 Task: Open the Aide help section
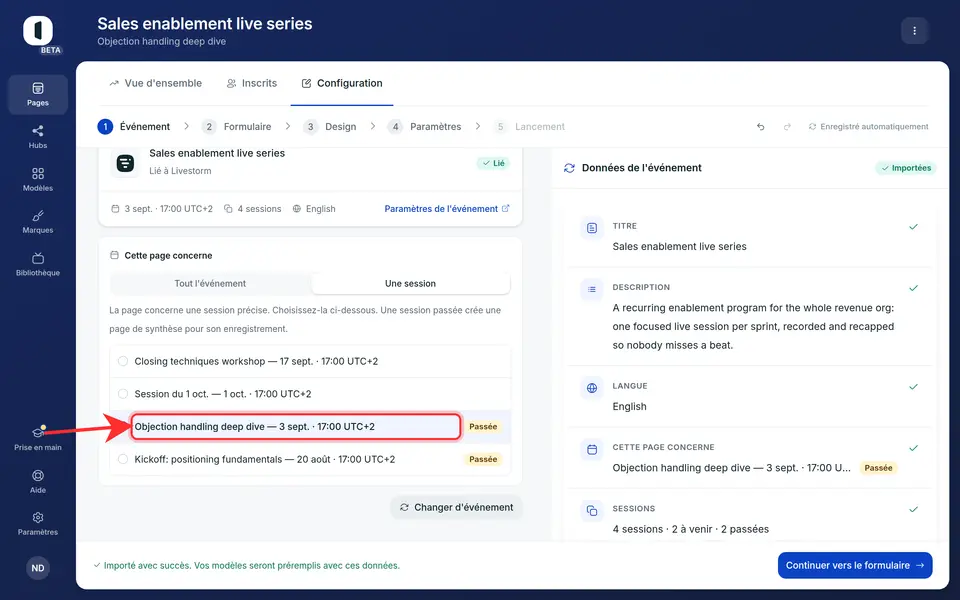click(x=38, y=481)
